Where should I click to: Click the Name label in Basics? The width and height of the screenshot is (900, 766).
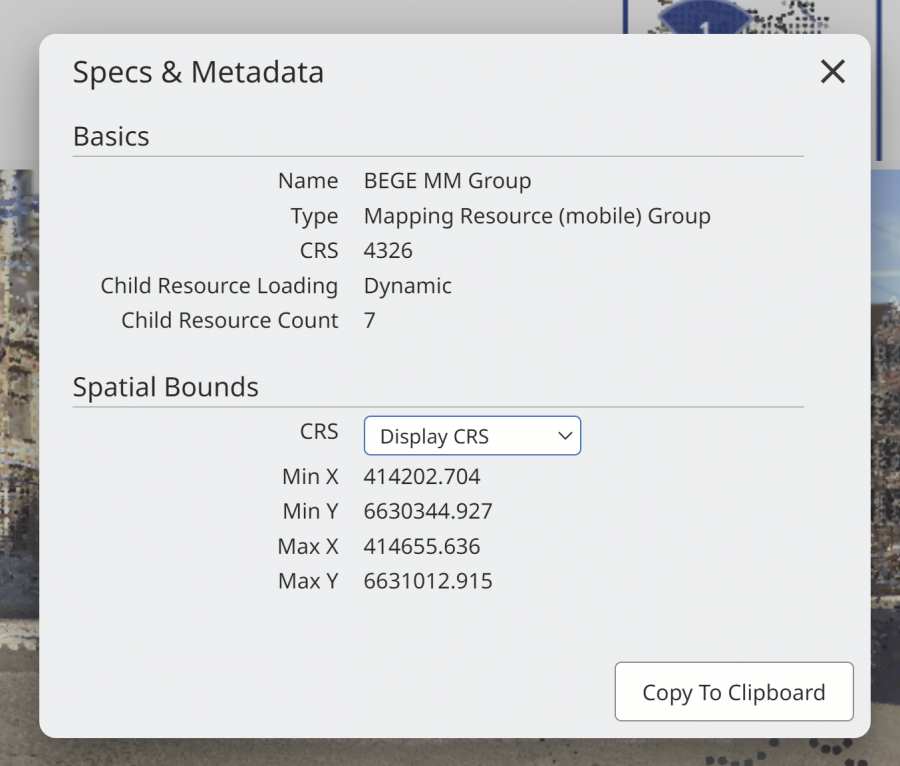click(308, 181)
